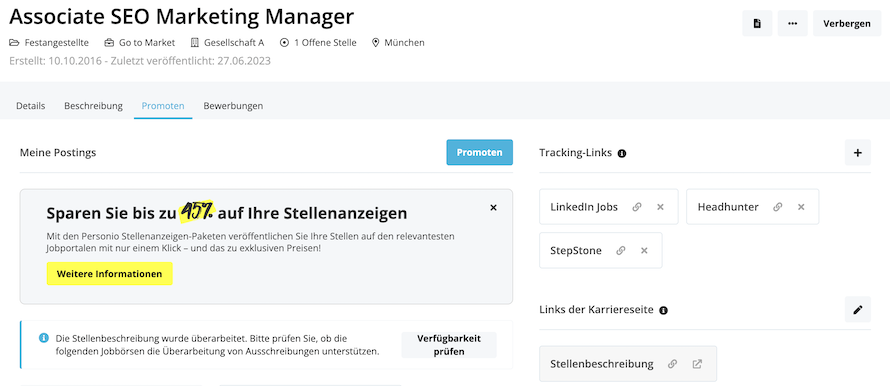Add a new tracking link with plus icon
The image size is (890, 386).
pyautogui.click(x=858, y=153)
